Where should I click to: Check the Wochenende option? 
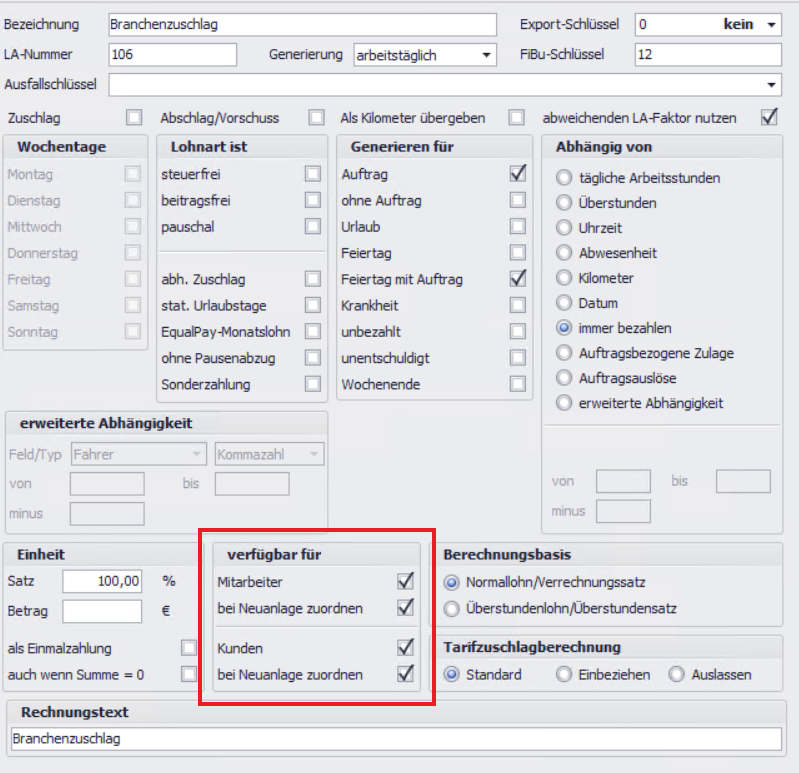517,384
